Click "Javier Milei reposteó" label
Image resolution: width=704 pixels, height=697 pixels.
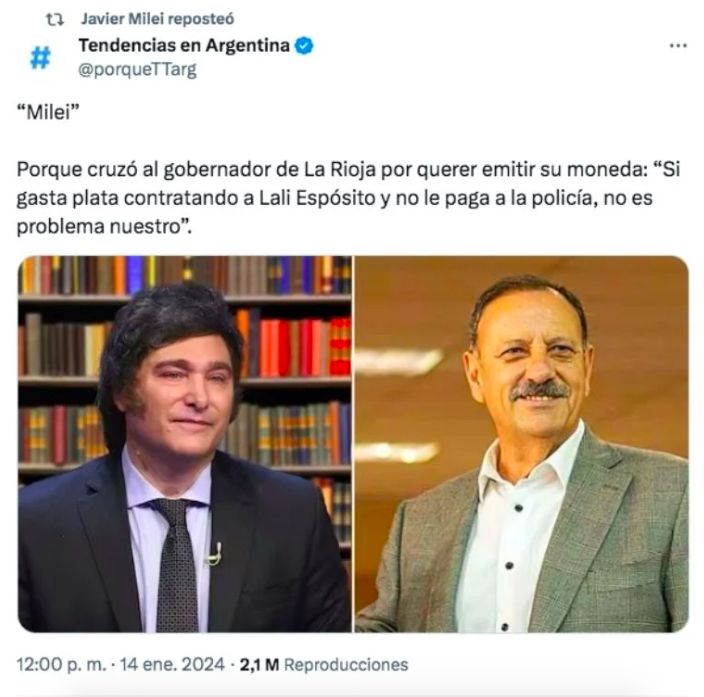pyautogui.click(x=143, y=19)
